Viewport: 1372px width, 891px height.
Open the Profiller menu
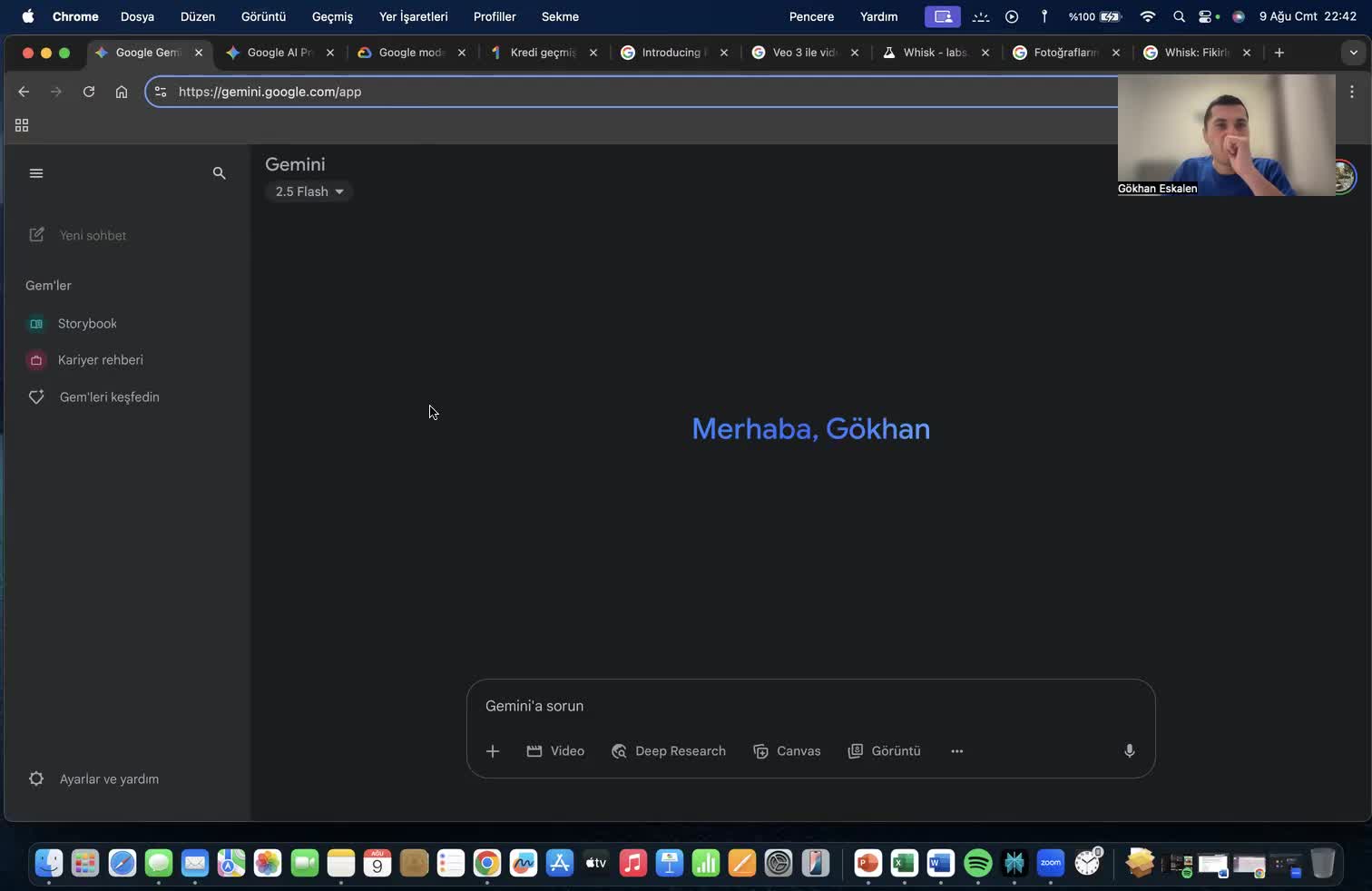[x=495, y=16]
